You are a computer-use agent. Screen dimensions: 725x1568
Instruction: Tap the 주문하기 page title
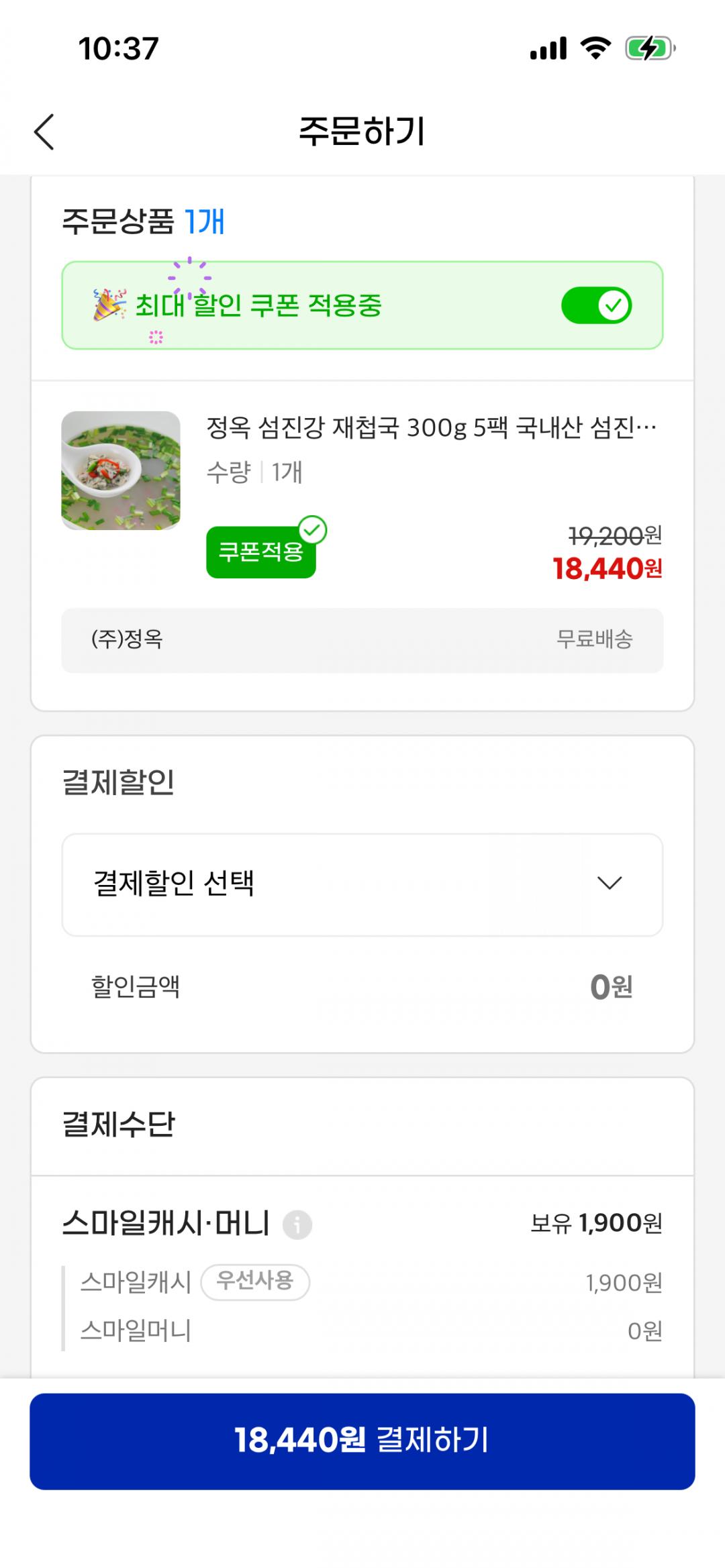tap(362, 132)
